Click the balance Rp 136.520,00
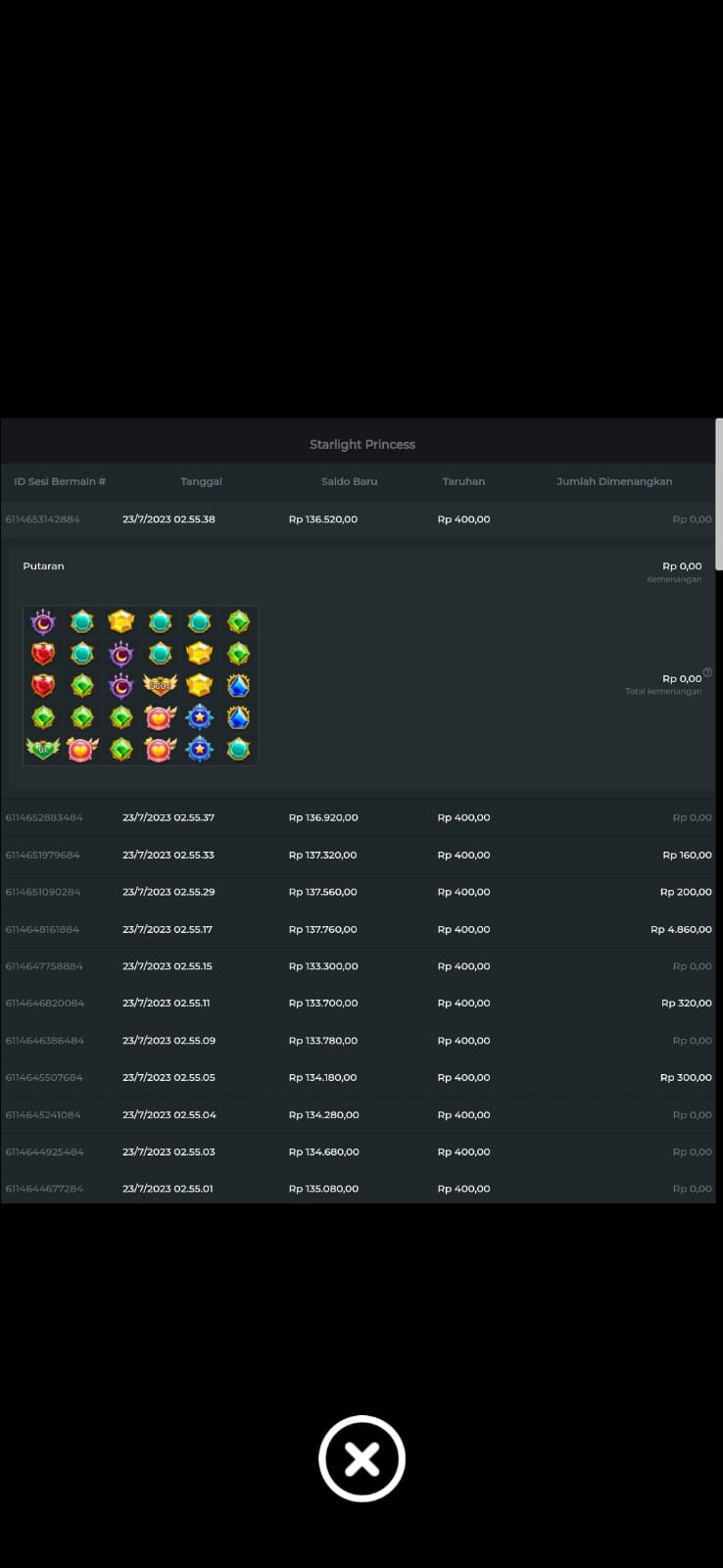The image size is (723, 1568). point(323,519)
